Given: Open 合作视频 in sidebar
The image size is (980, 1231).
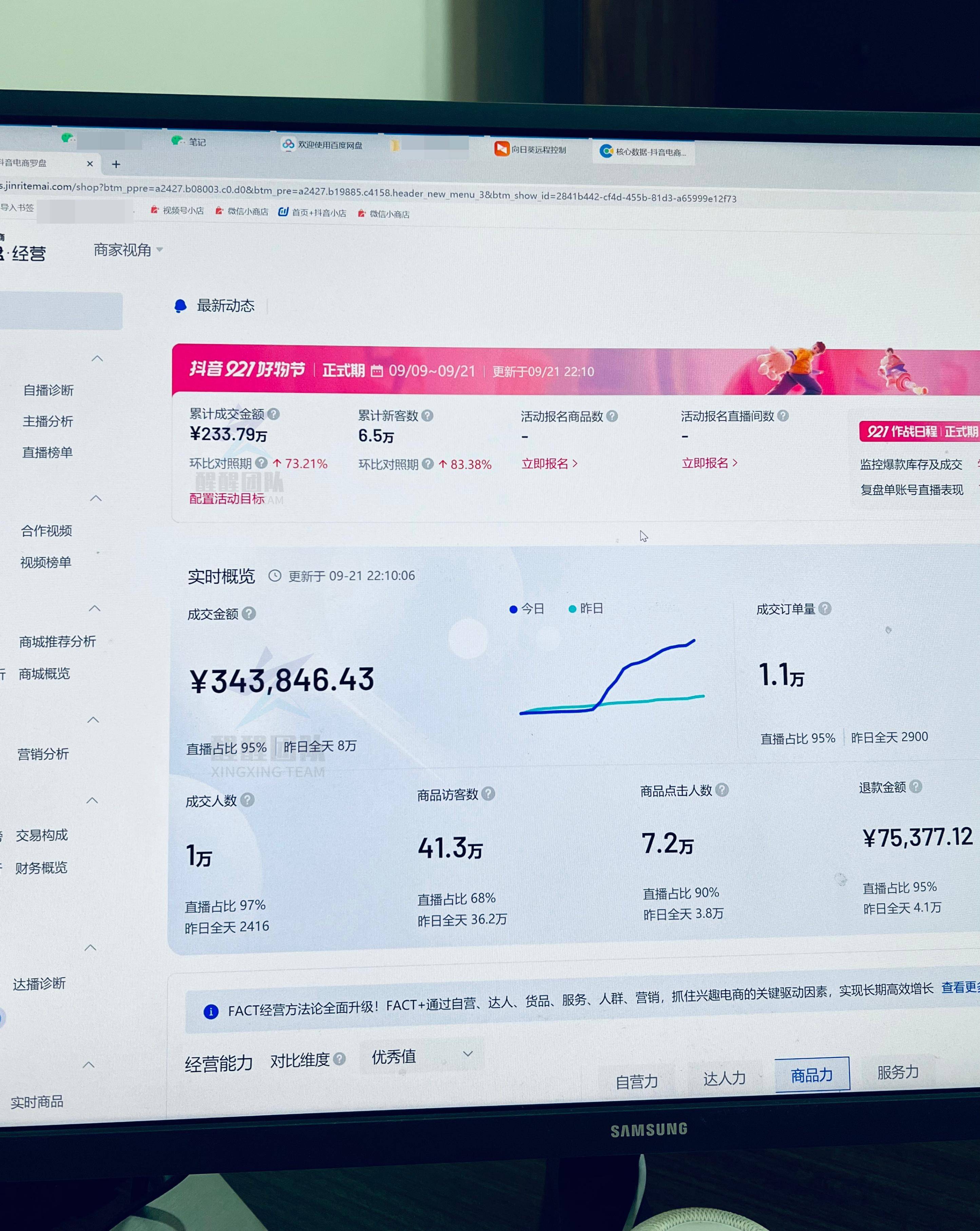Looking at the screenshot, I should coord(46,530).
